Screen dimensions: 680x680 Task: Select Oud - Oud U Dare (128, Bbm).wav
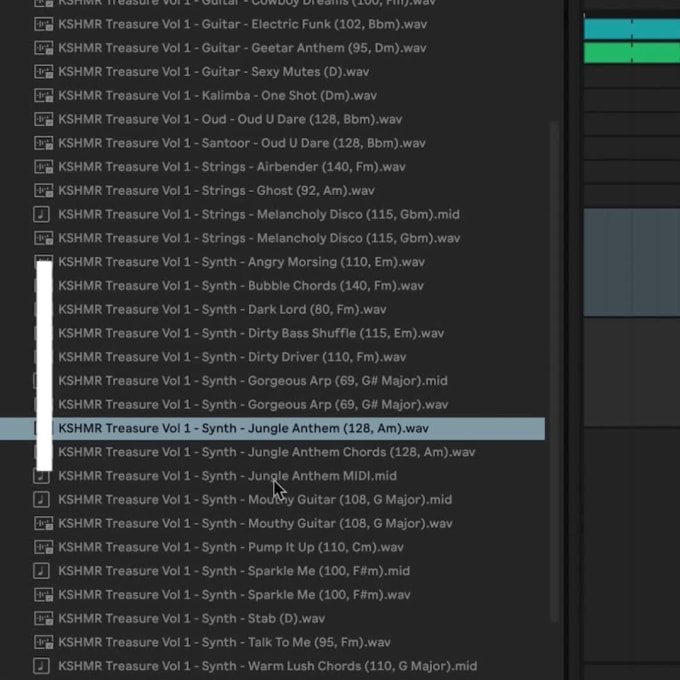click(230, 119)
